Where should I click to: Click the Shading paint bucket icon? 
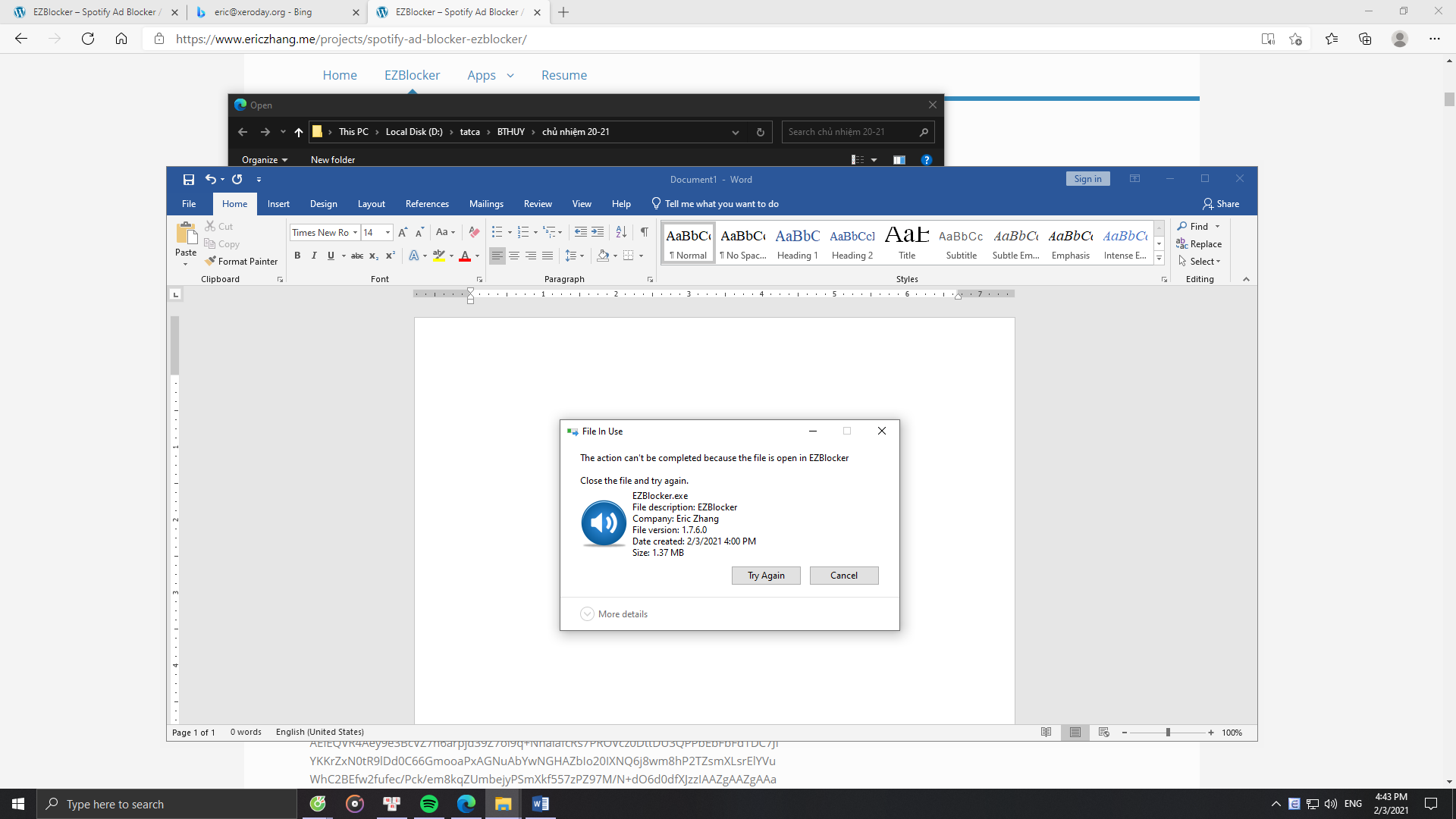click(x=603, y=256)
